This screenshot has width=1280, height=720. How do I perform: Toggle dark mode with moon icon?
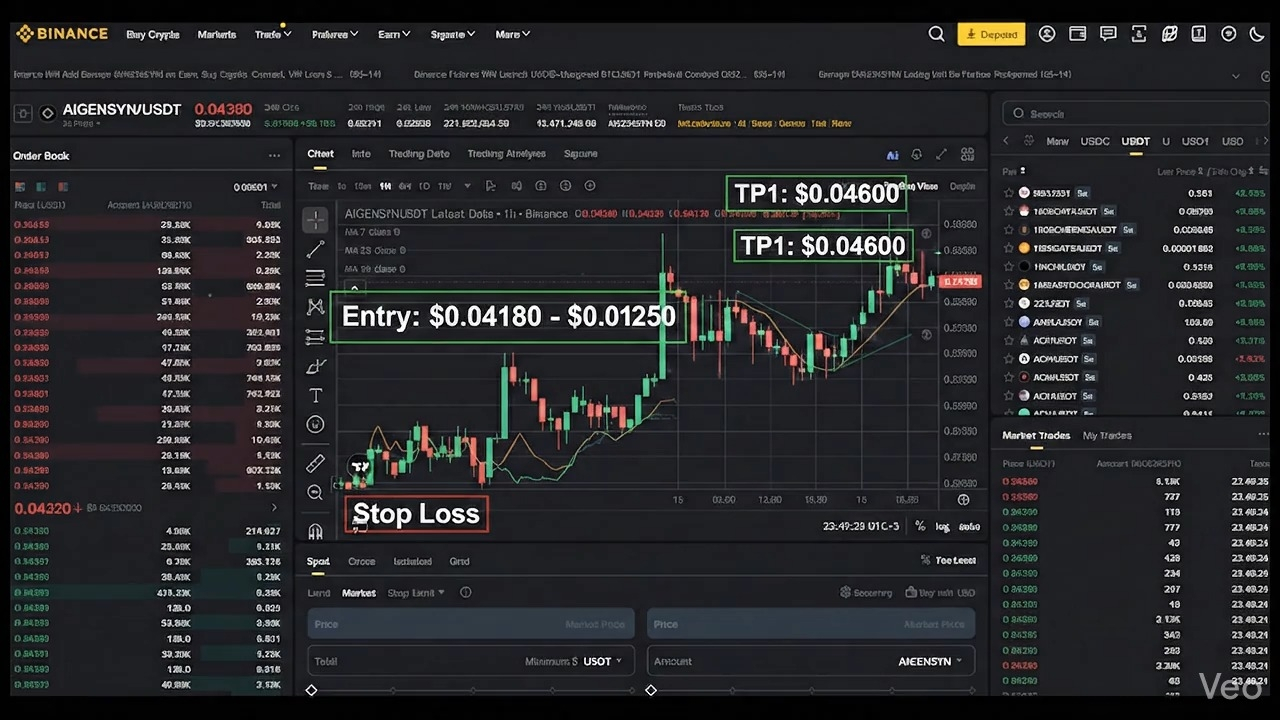(x=1258, y=34)
